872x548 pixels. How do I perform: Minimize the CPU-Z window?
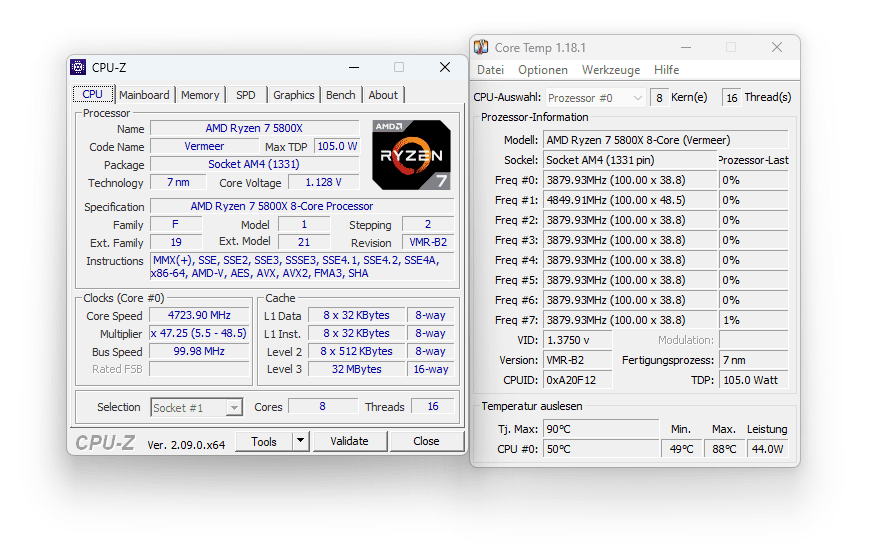pos(354,67)
